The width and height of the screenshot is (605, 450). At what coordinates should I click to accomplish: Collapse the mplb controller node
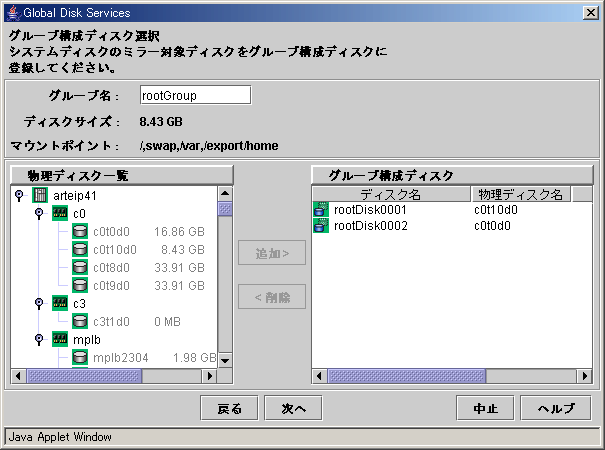(x=39, y=339)
